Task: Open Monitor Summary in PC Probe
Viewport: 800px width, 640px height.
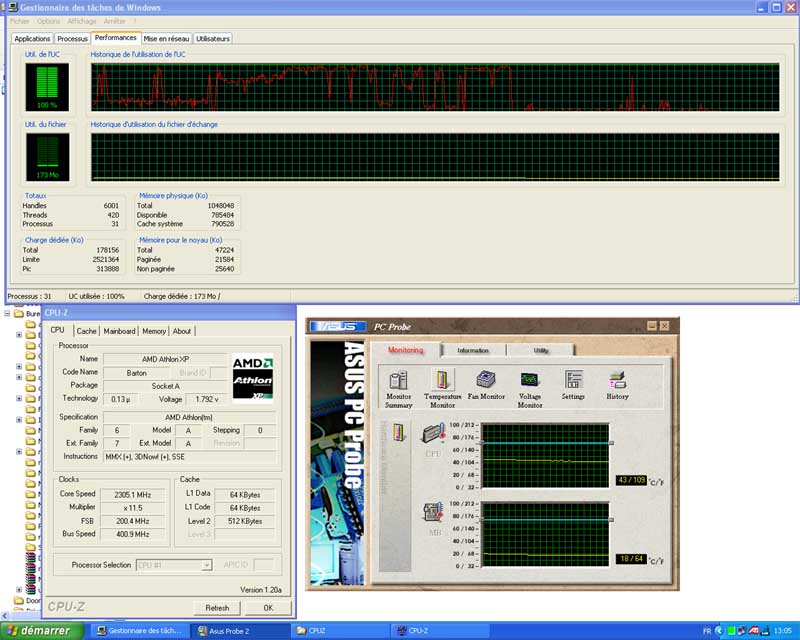Action: coord(398,389)
